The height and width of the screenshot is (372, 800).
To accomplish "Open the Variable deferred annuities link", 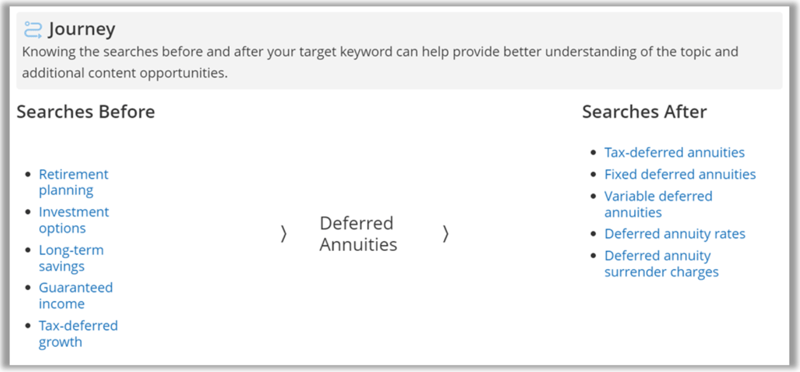I will coord(658,204).
